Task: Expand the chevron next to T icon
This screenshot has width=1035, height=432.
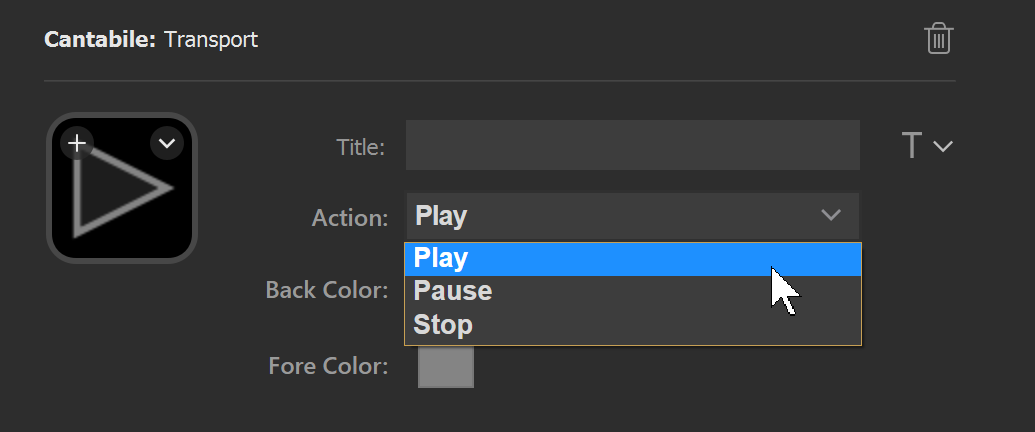Action: pos(943,146)
